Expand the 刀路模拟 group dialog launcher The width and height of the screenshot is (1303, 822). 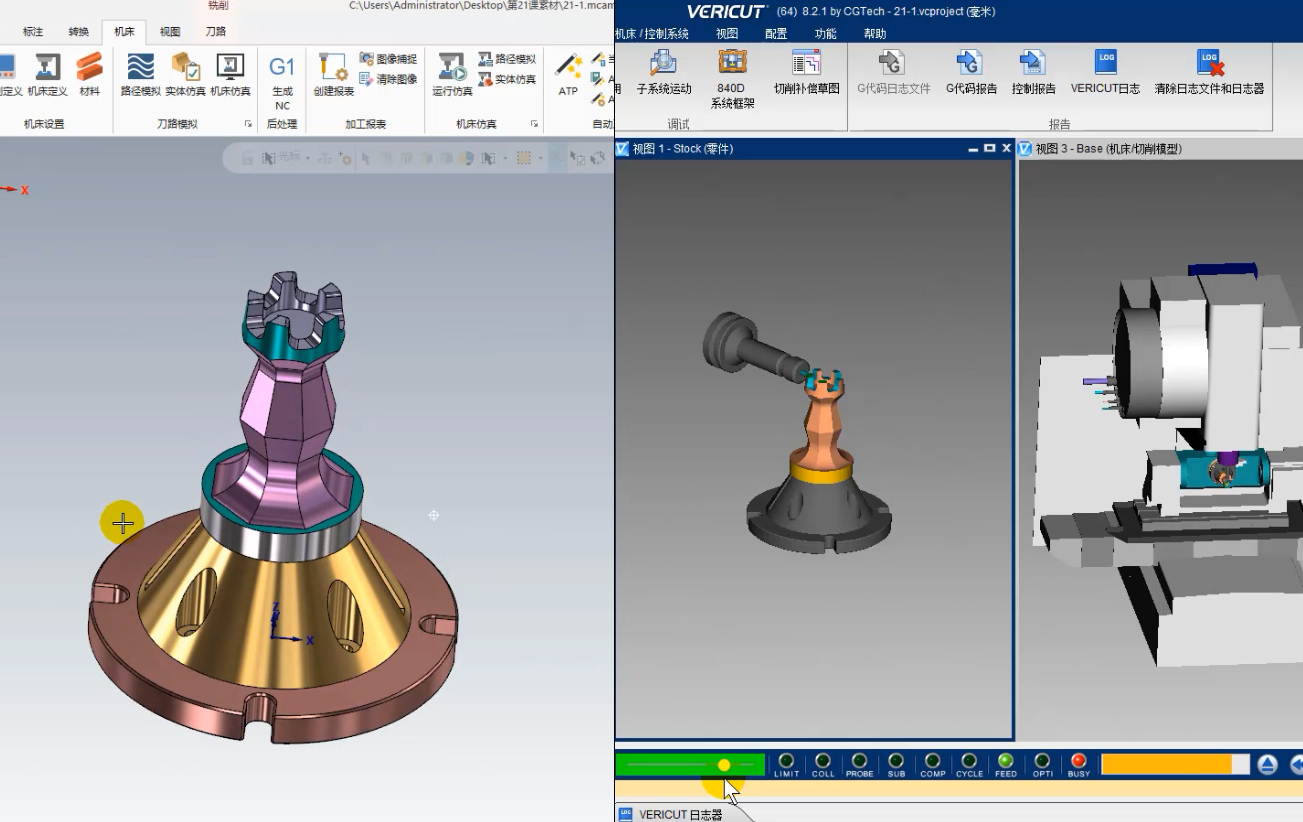point(248,124)
